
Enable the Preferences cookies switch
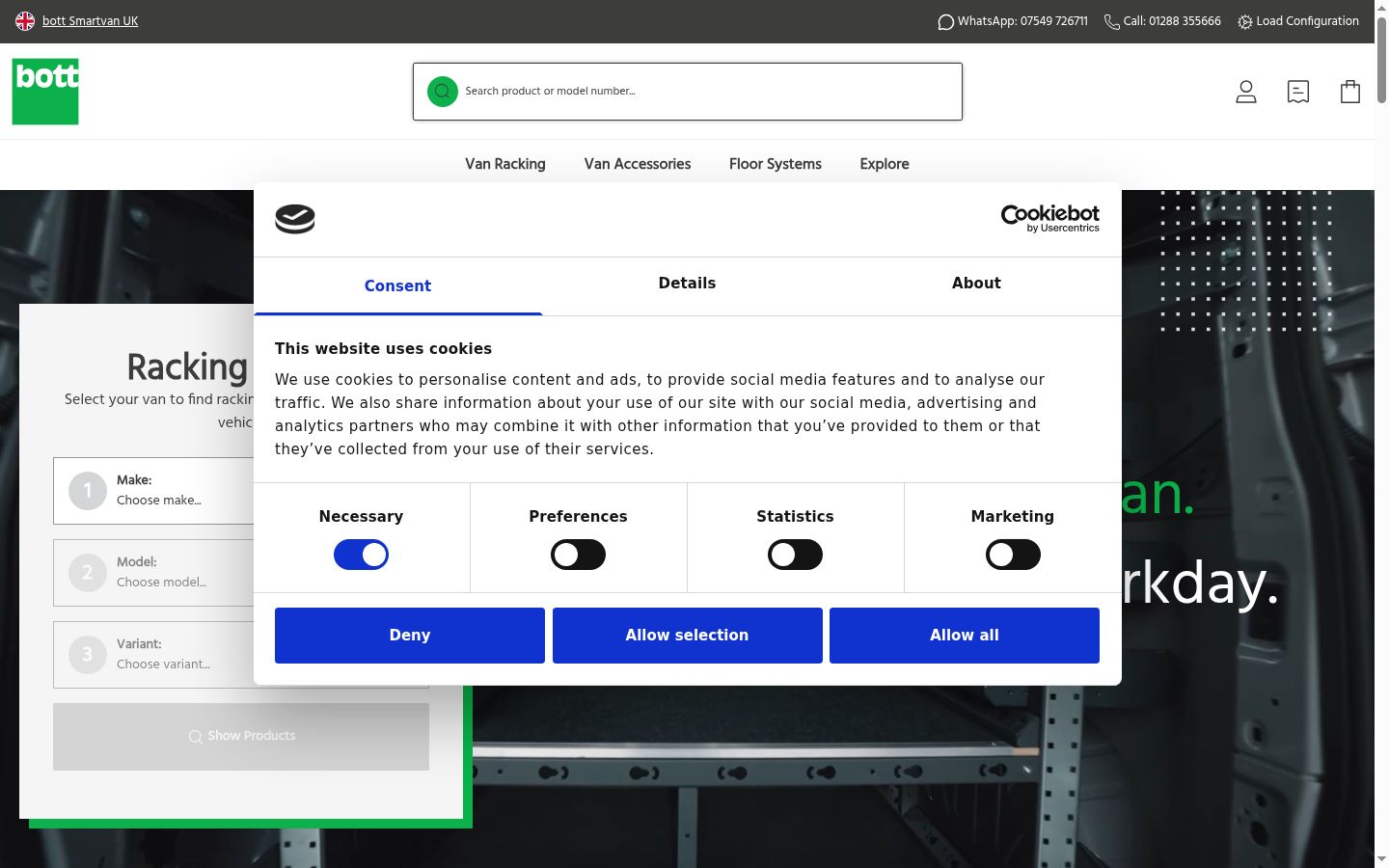point(578,555)
